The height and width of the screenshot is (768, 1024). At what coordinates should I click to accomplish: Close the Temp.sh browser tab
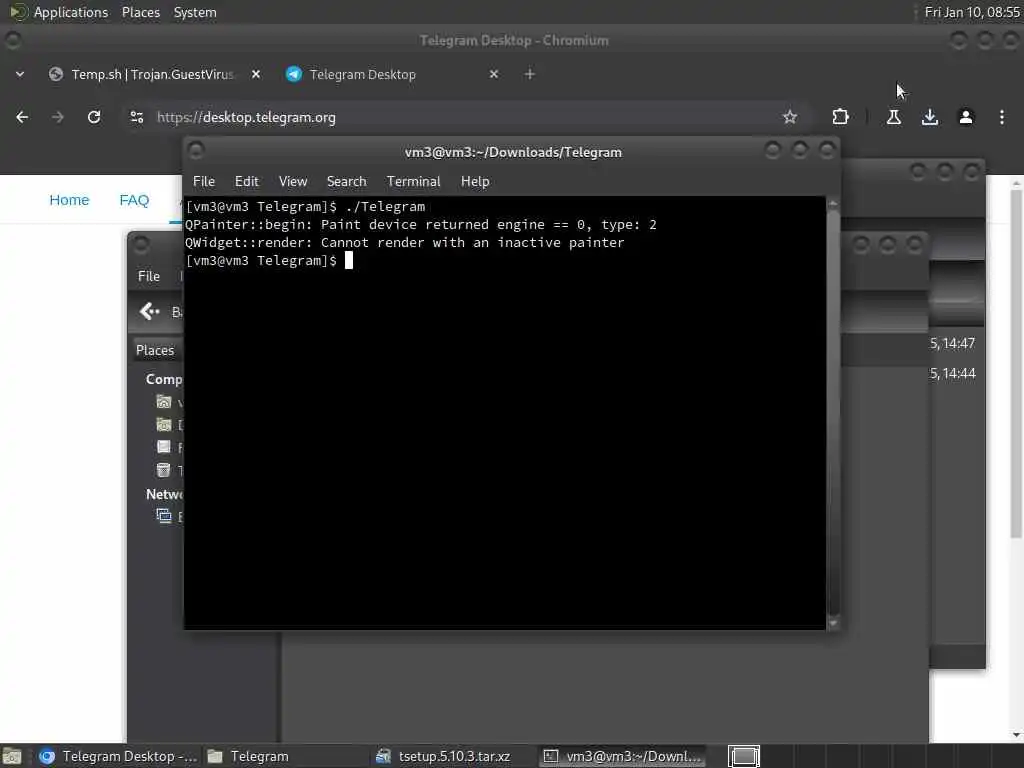click(256, 74)
